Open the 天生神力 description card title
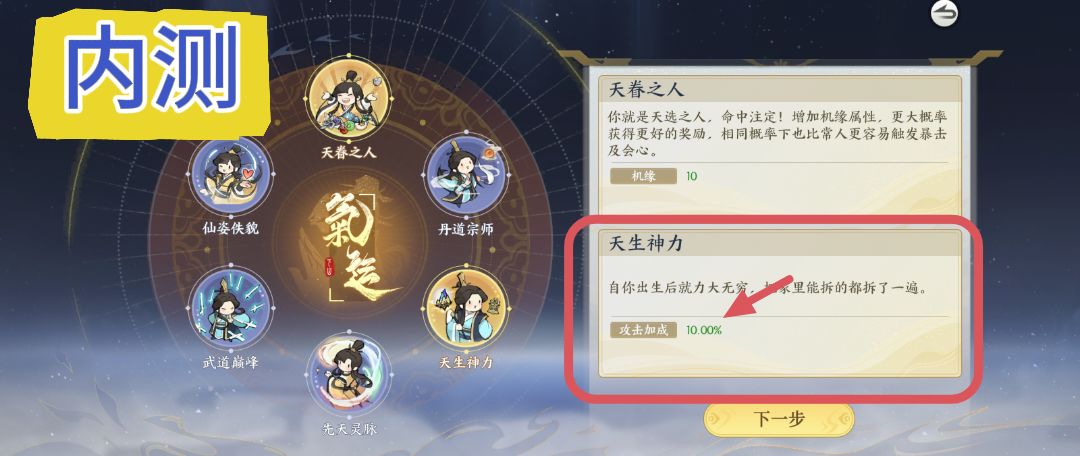Image resolution: width=1080 pixels, height=456 pixels. [x=647, y=243]
